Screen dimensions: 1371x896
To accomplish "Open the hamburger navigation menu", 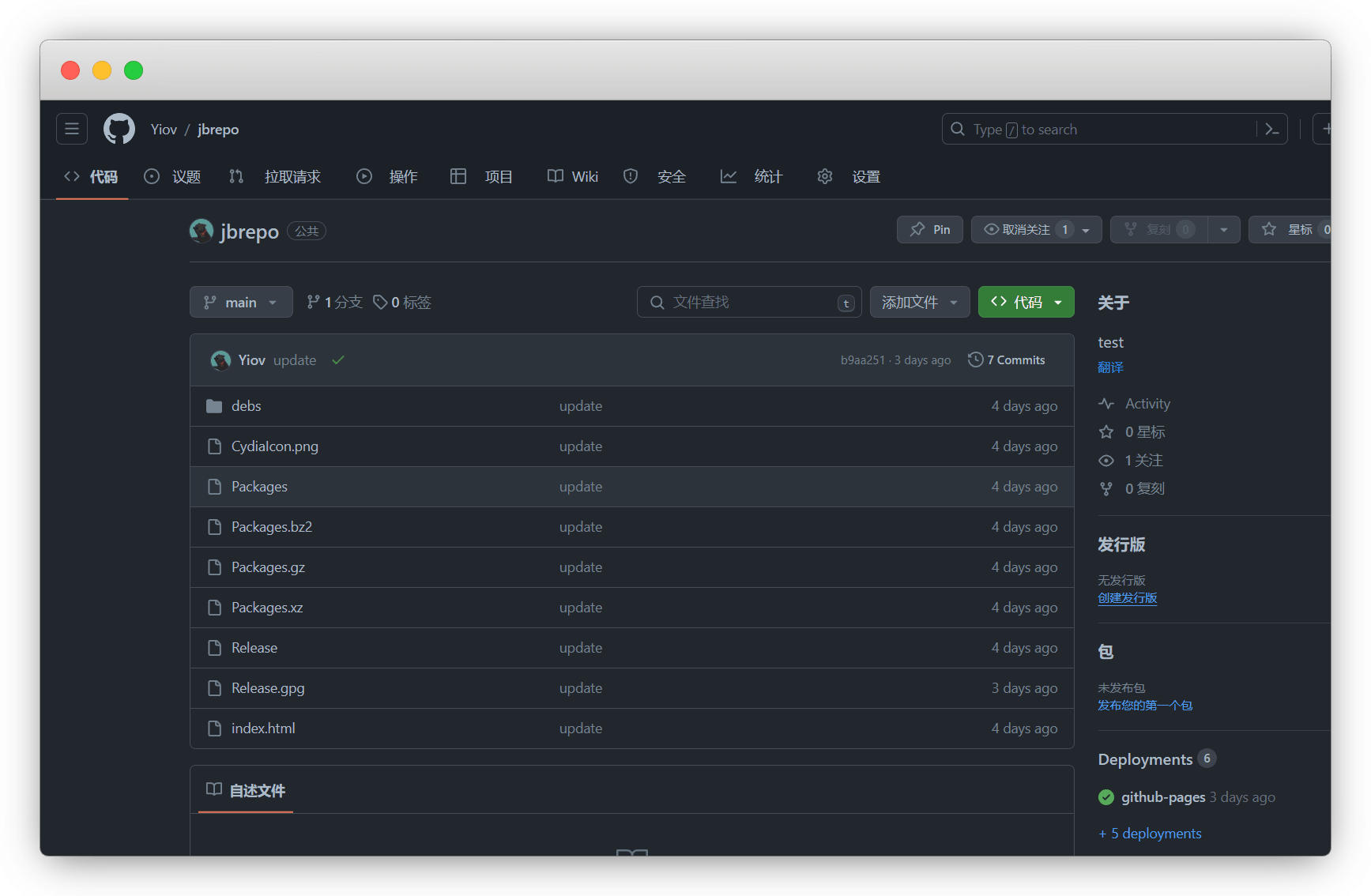I will tap(72, 129).
